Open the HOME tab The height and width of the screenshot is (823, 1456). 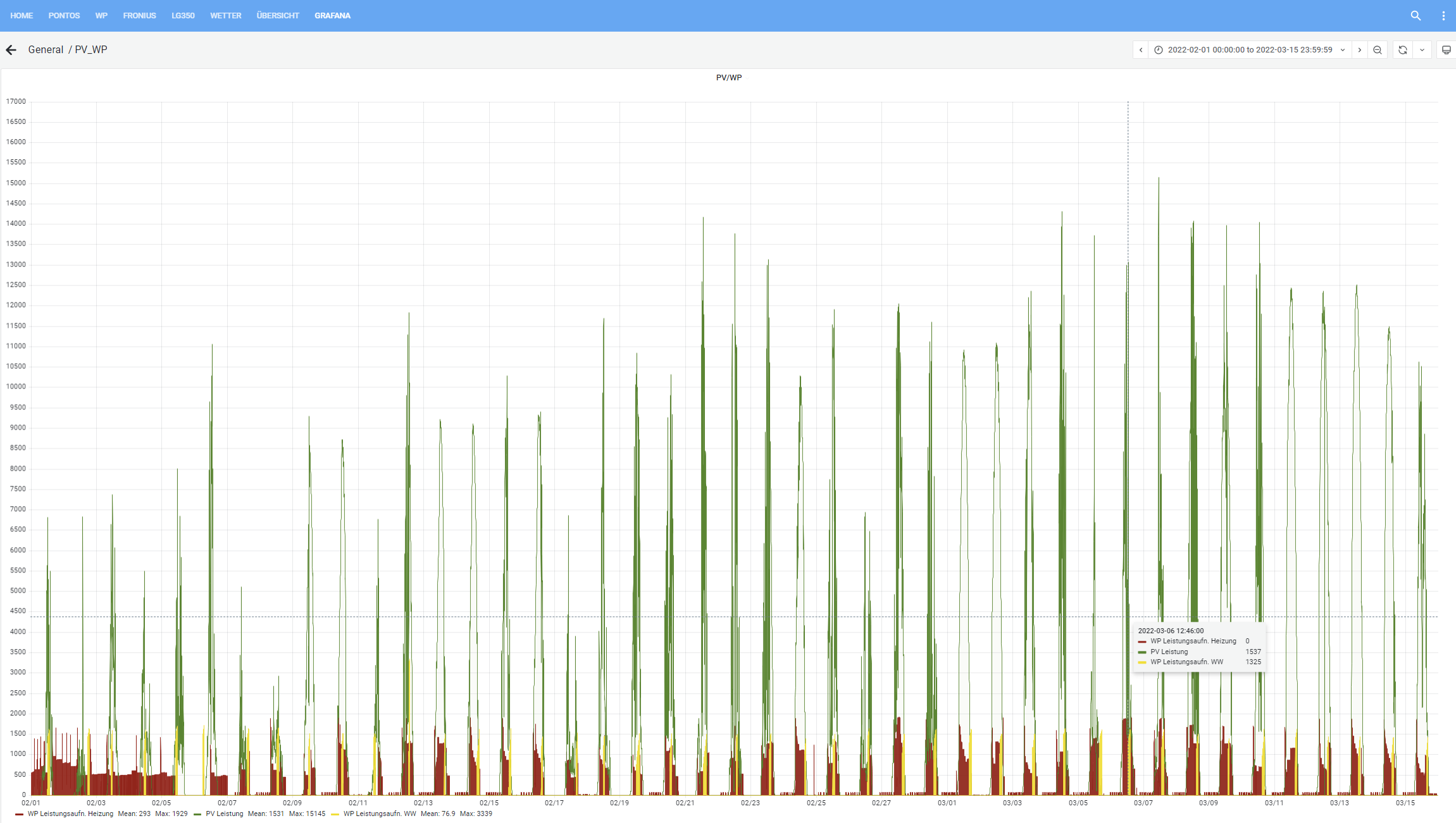pos(22,16)
